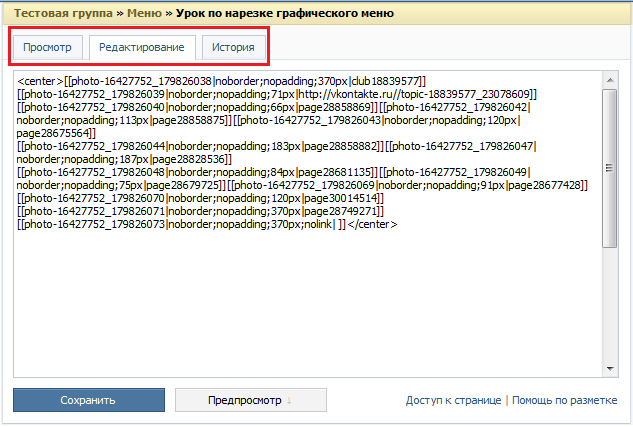Click the photo-16427752_179826038 text
The image size is (633, 427).
[x=141, y=81]
